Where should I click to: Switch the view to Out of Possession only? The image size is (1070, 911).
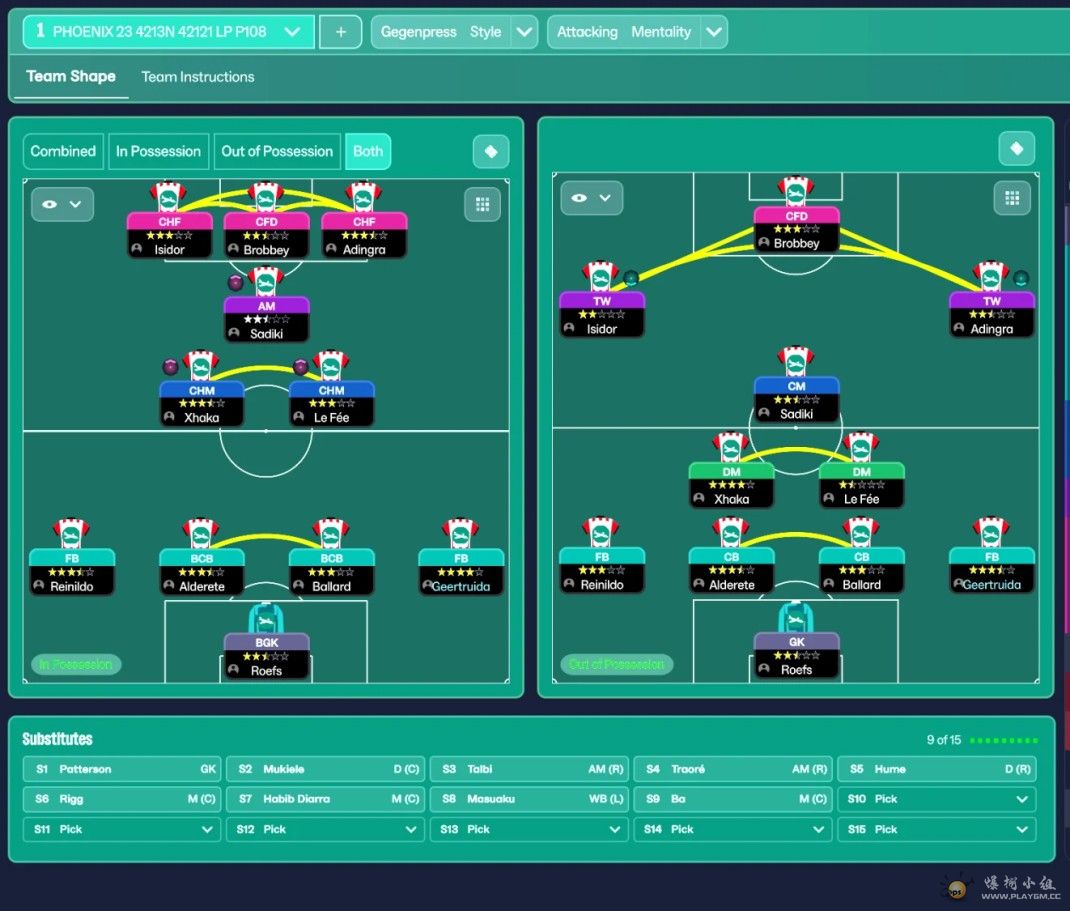tap(277, 152)
